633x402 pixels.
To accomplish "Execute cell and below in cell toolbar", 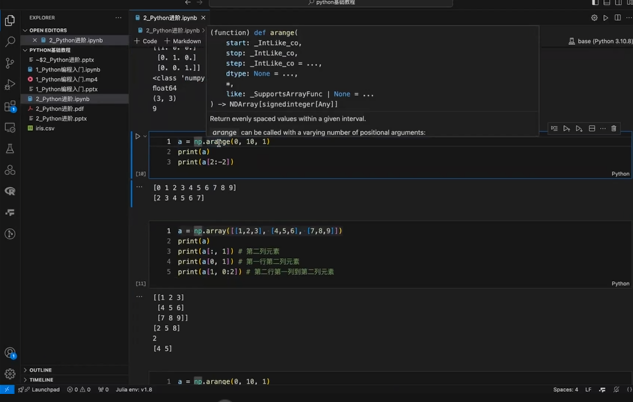I will pos(579,128).
